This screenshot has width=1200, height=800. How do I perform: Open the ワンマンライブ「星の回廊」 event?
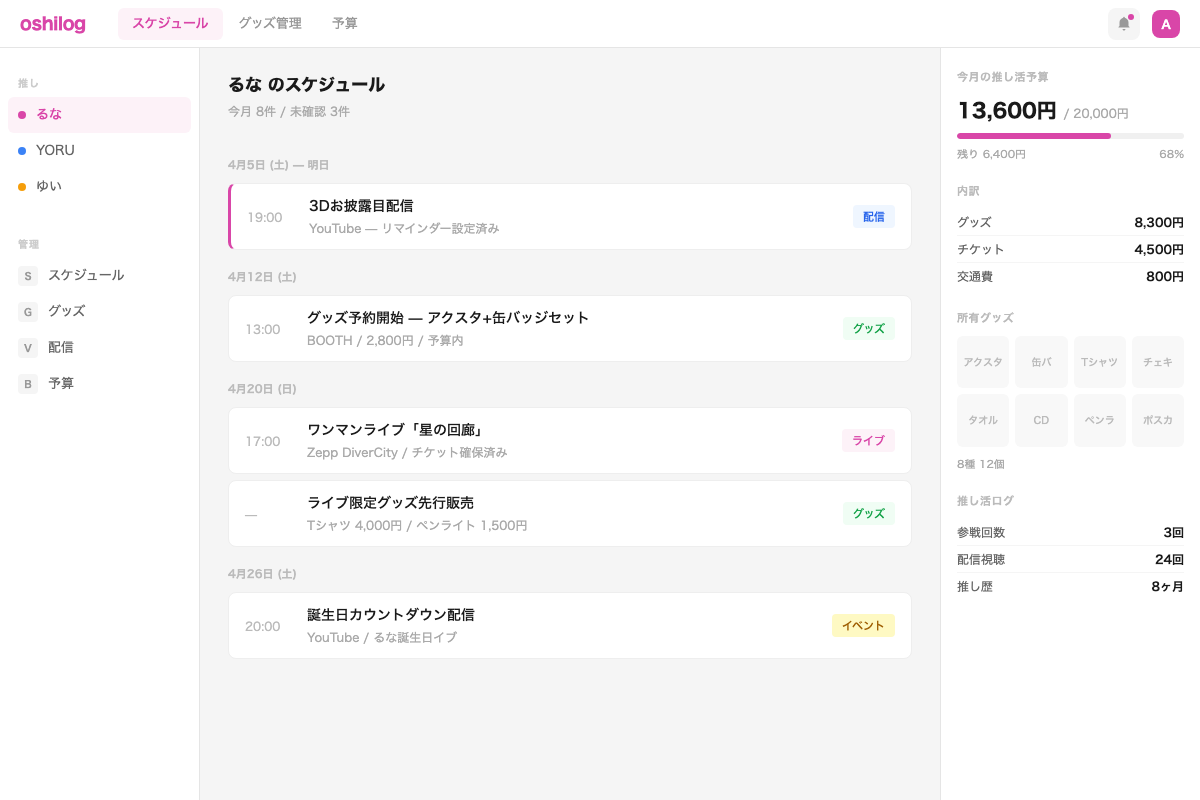(570, 440)
